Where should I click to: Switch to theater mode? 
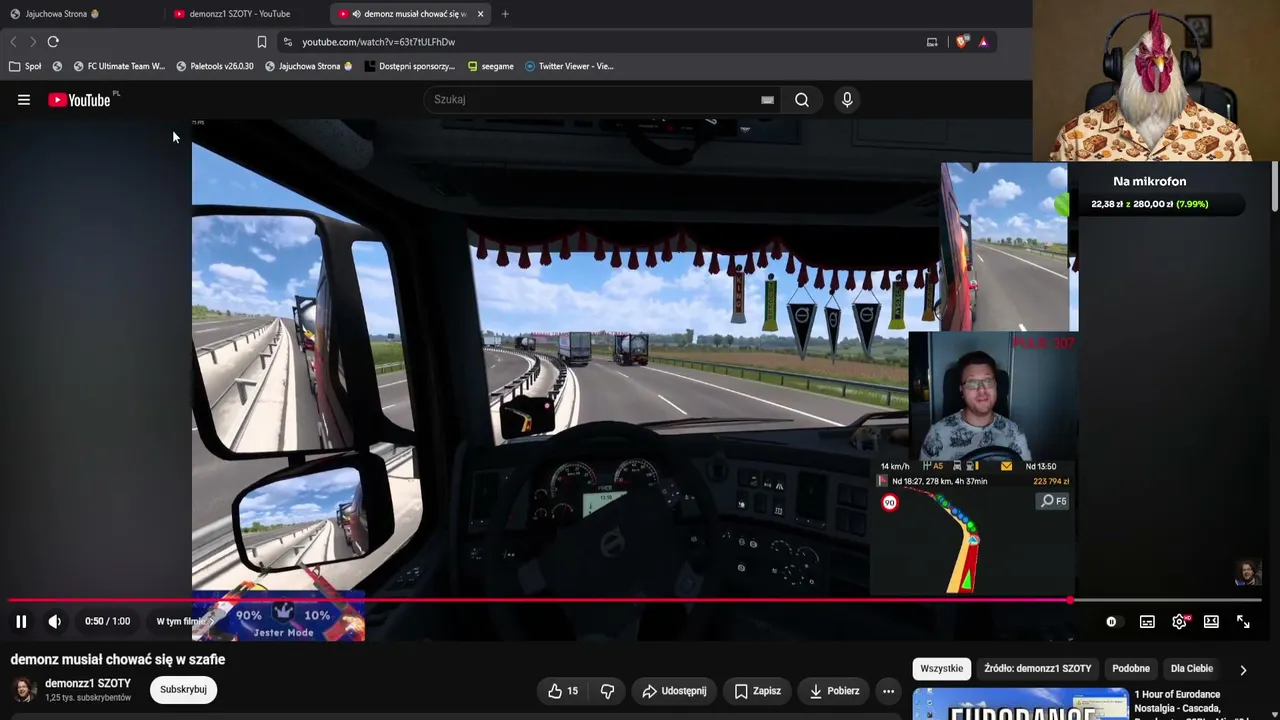pyautogui.click(x=1211, y=622)
